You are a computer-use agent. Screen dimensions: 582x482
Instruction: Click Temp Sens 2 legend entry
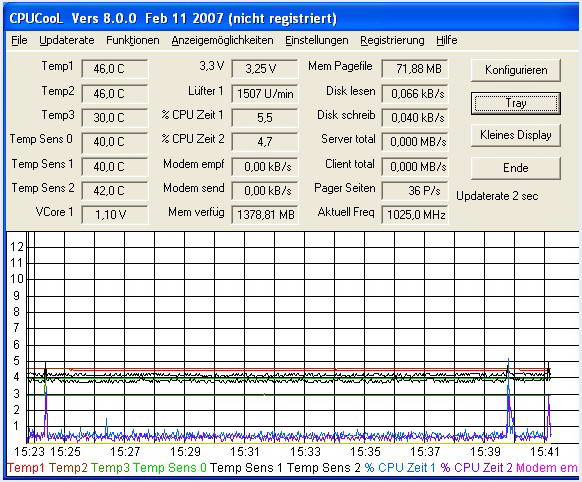pos(324,468)
